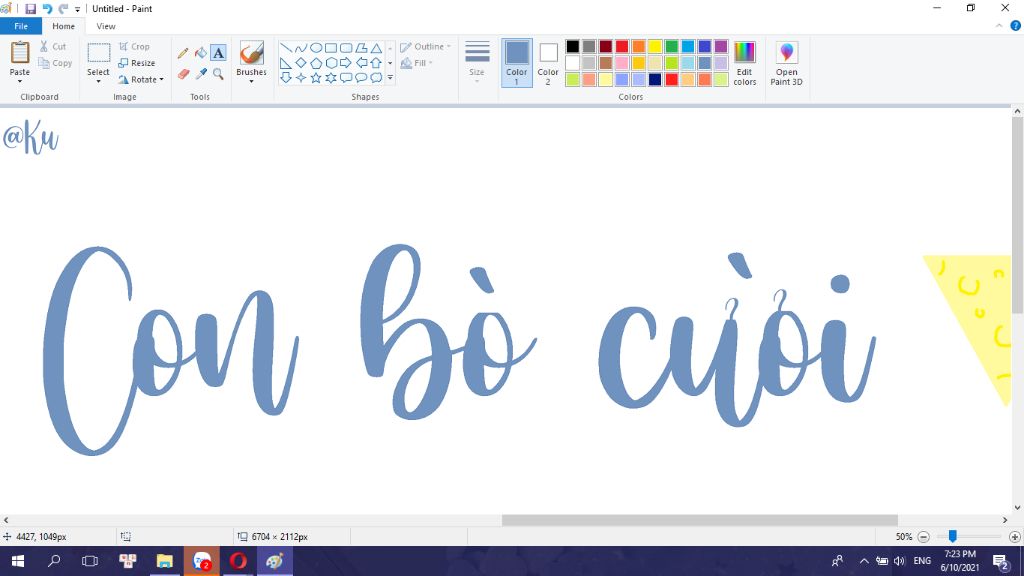
Task: Click the zoom slider thumb
Action: pos(953,536)
